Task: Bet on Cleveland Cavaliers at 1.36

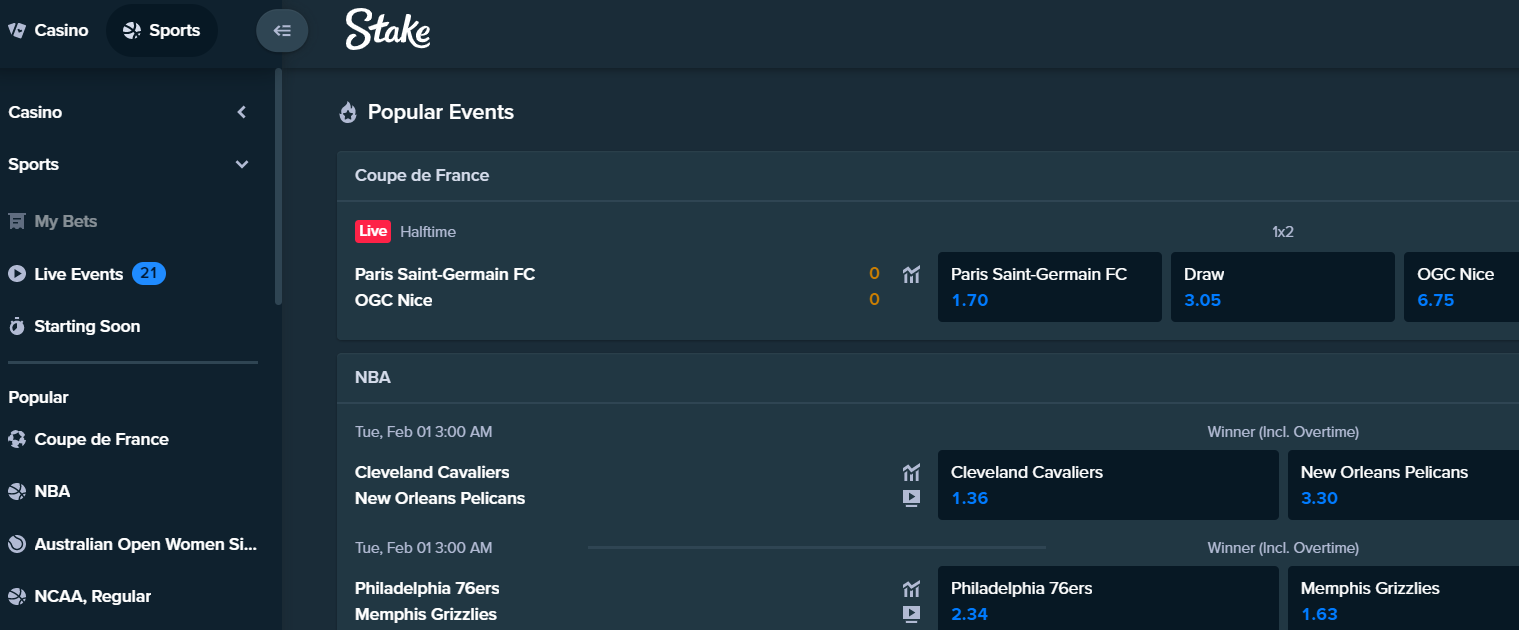Action: point(1108,485)
